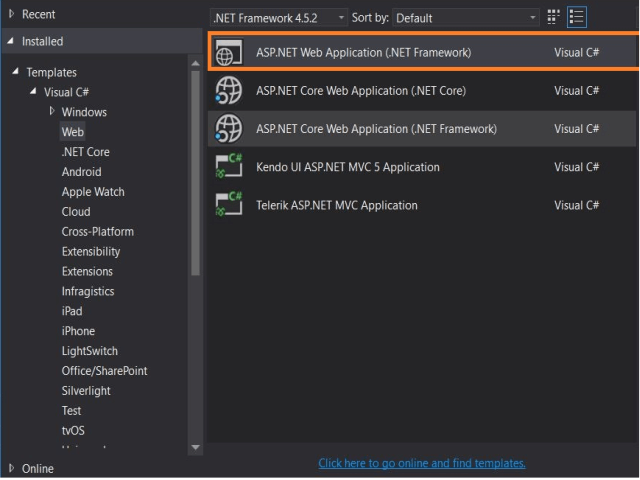
Task: Expand the Windows templates node
Action: pos(52,111)
